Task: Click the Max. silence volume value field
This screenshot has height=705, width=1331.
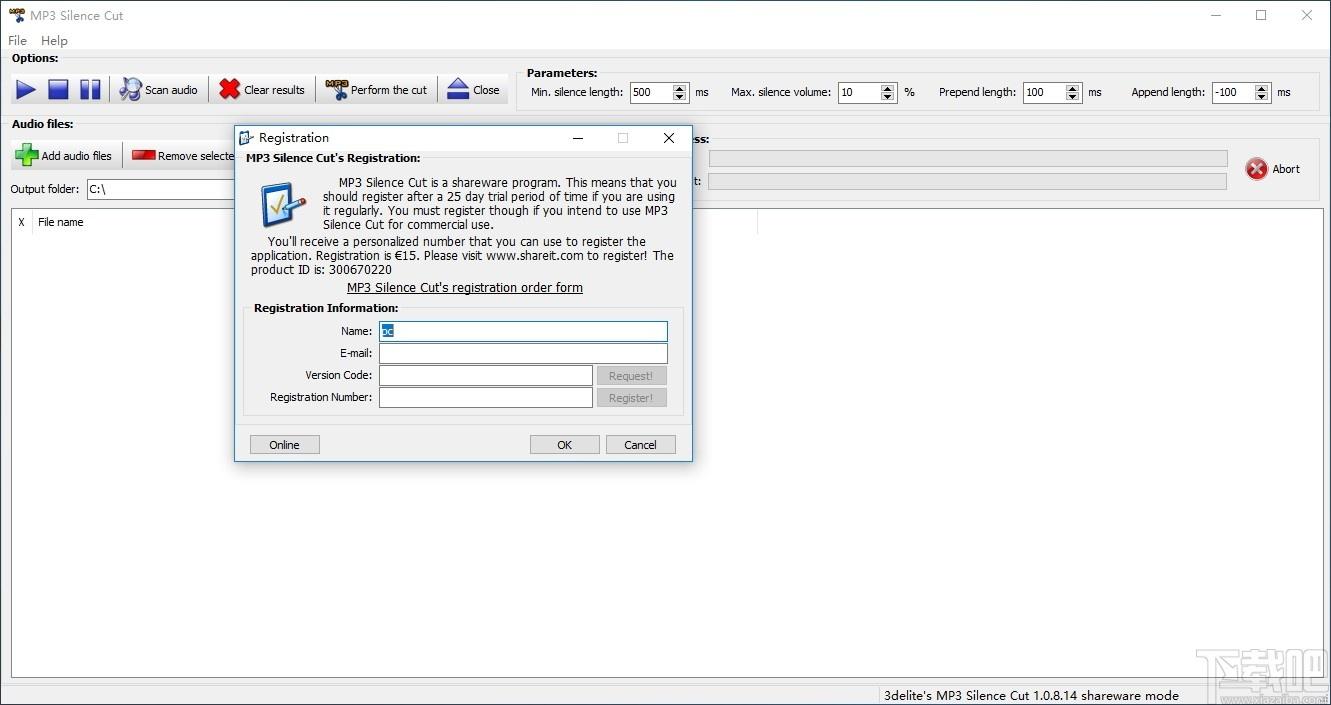Action: click(x=859, y=92)
